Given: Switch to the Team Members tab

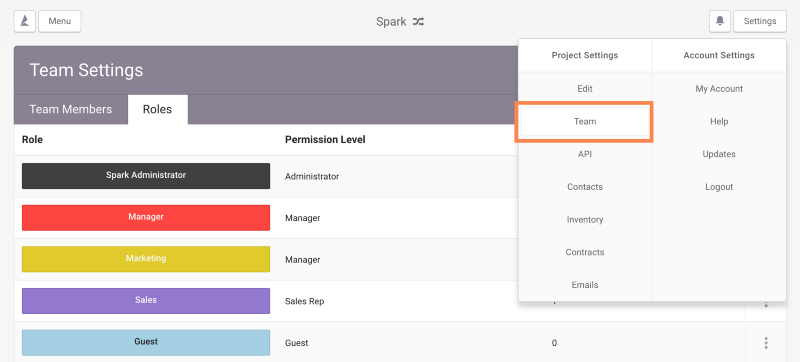Looking at the screenshot, I should pyautogui.click(x=71, y=109).
